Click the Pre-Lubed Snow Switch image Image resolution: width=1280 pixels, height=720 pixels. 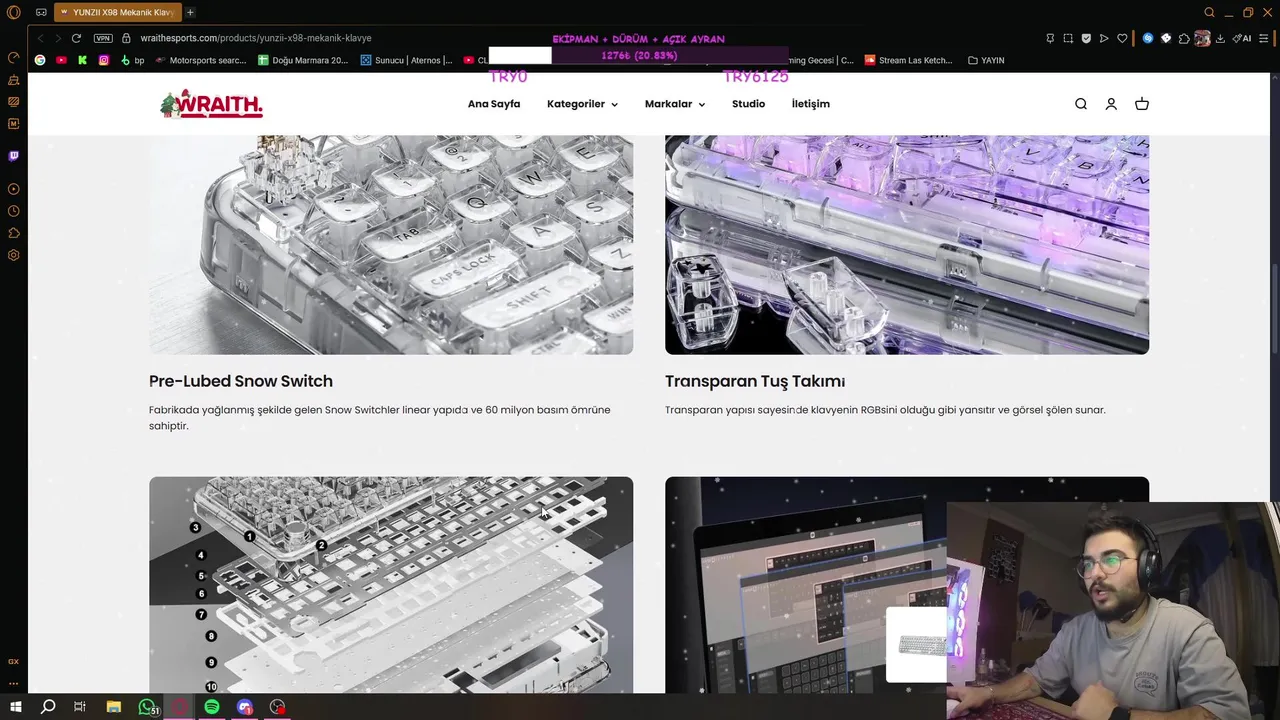pos(391,244)
